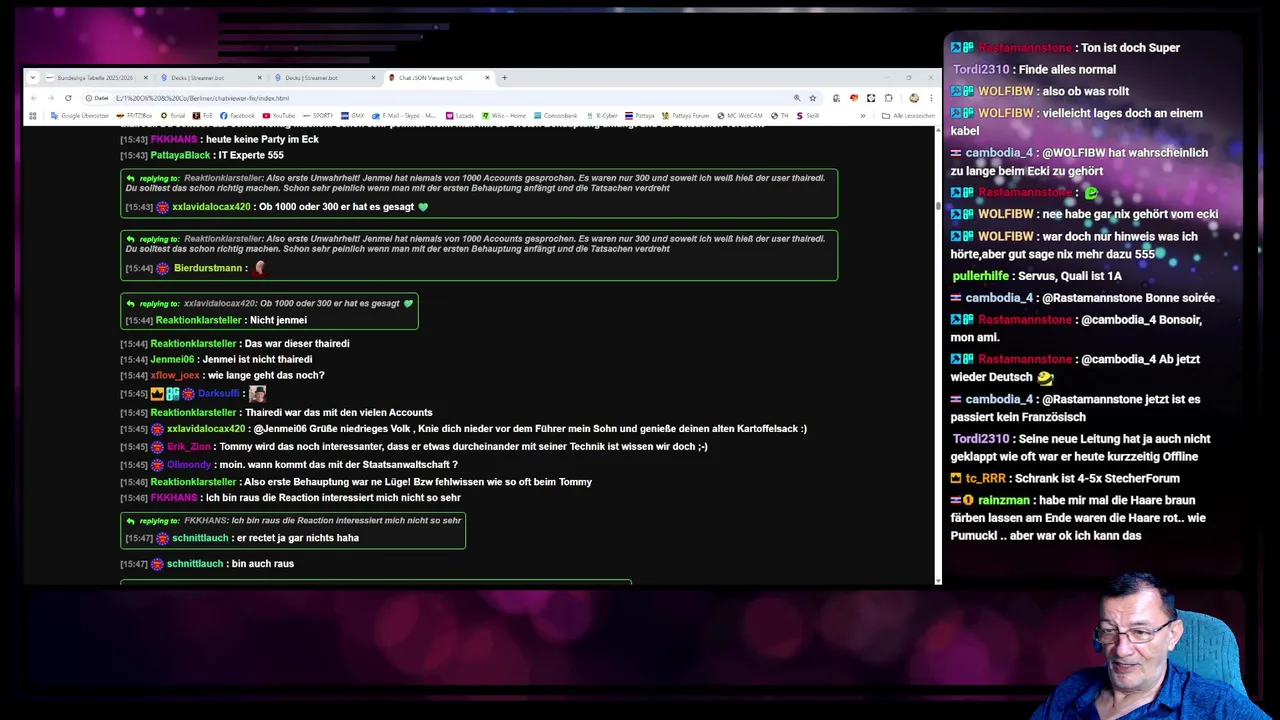The height and width of the screenshot is (720, 1280).
Task: Open the Pattaya flag bookmark
Action: coord(639,116)
